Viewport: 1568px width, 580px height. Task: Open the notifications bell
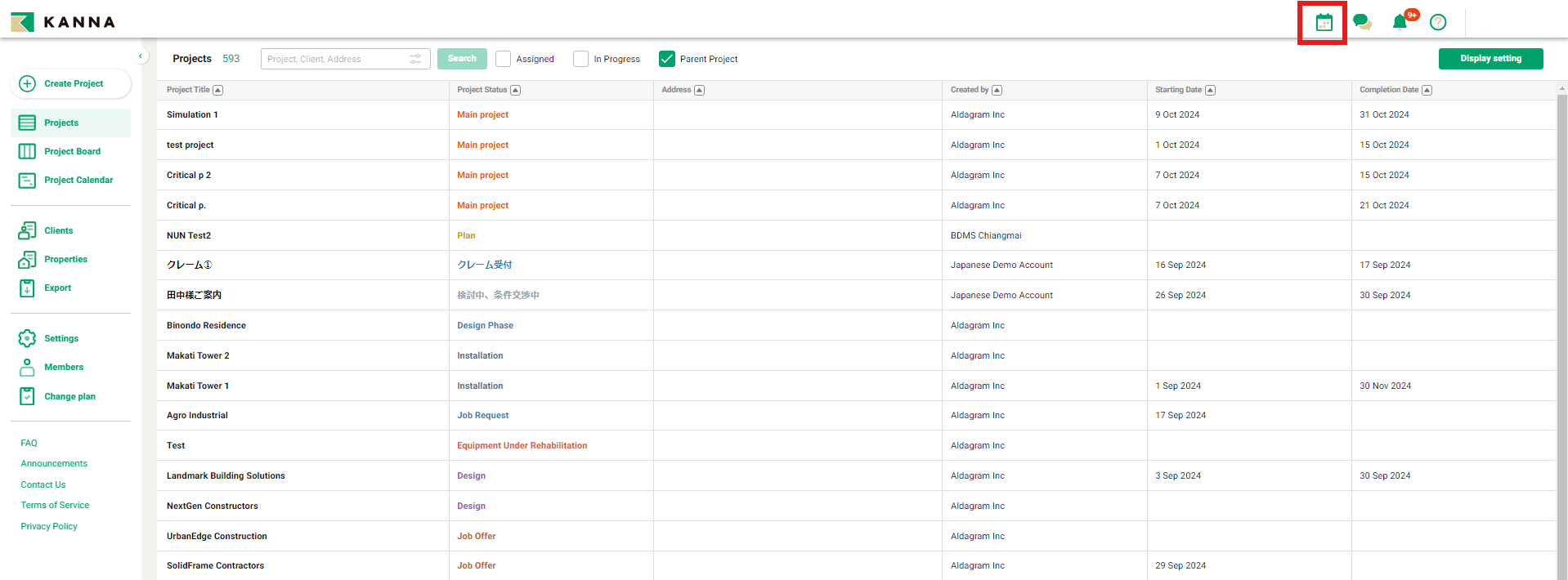[1400, 22]
